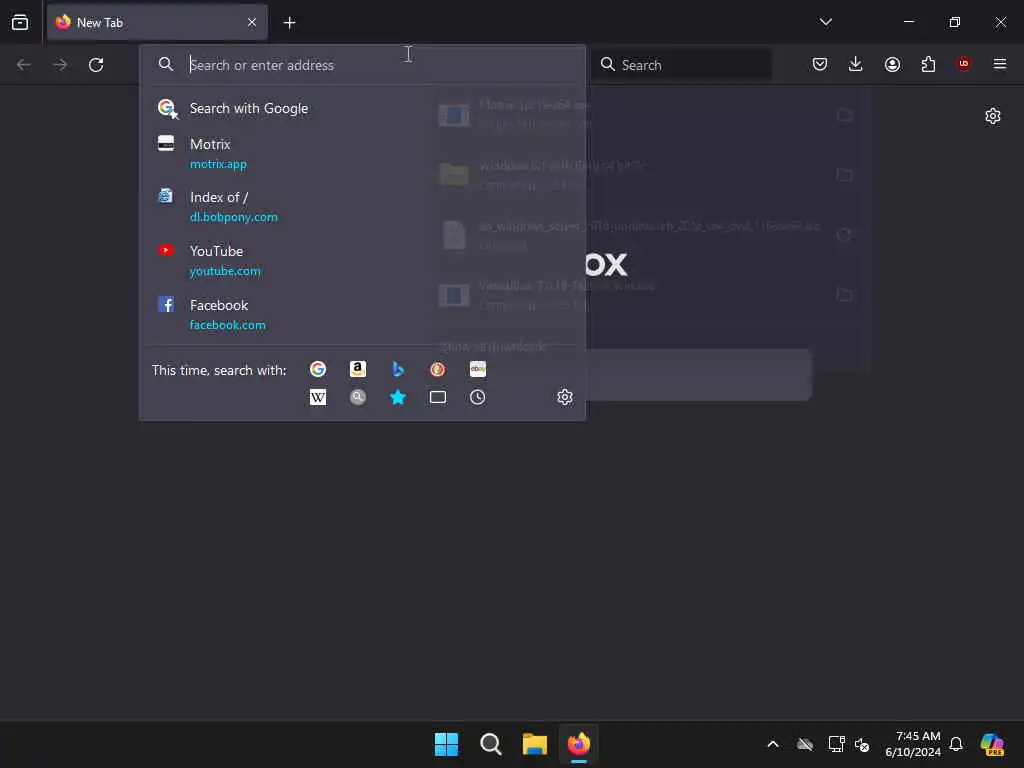The image size is (1024, 768).
Task: Go back one page
Action: [24, 65]
